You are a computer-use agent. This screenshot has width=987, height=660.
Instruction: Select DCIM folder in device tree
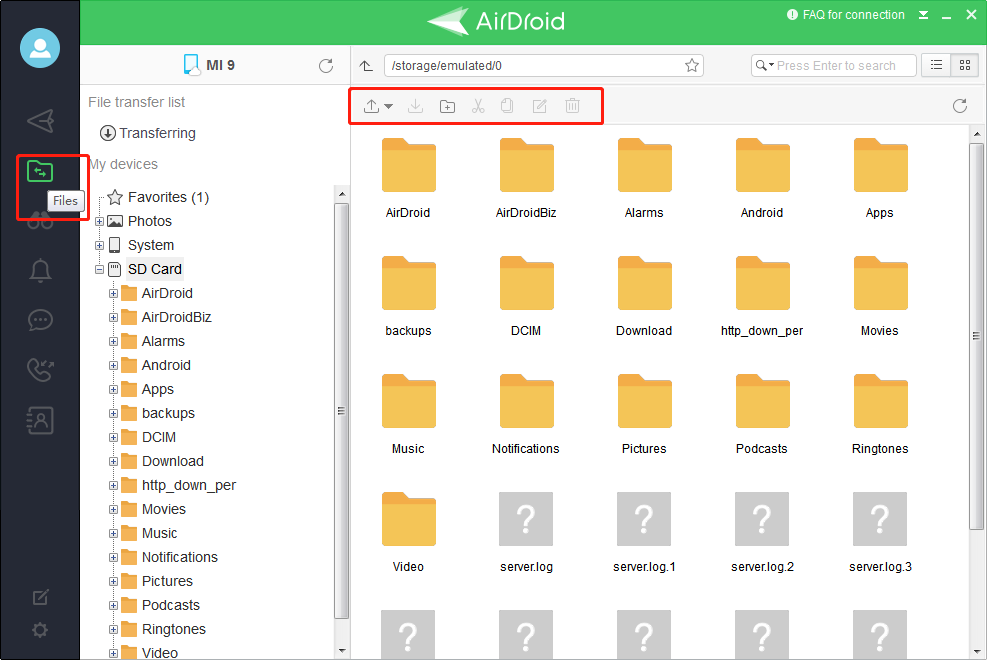(158, 437)
